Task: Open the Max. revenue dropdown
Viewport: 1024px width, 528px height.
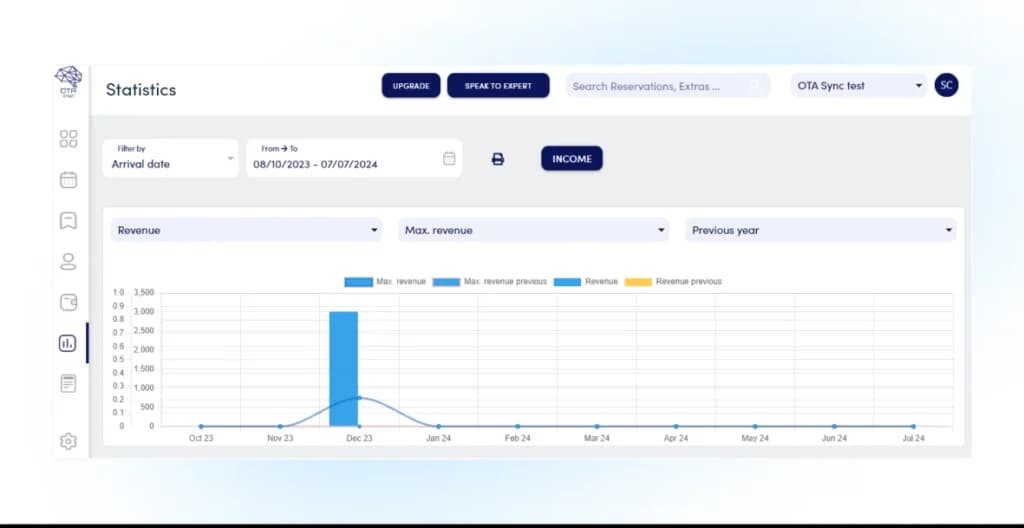Action: click(534, 230)
